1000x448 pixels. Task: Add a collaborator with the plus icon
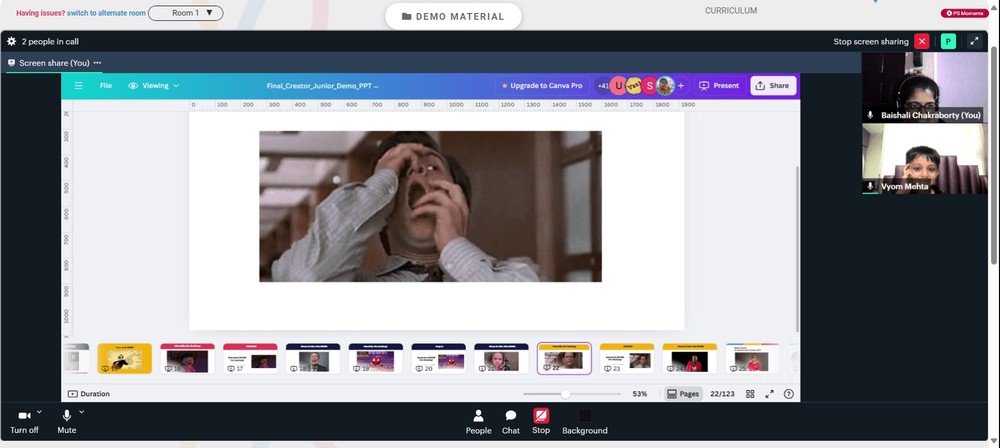681,86
